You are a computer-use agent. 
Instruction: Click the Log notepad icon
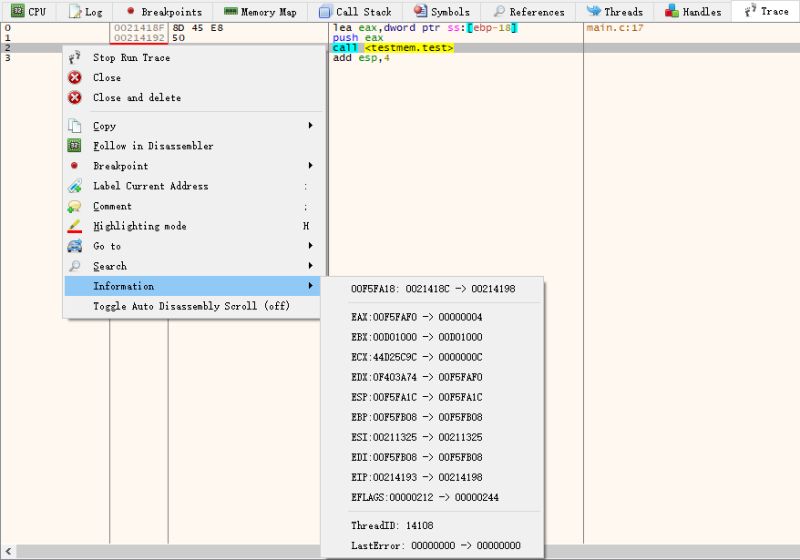tap(75, 11)
